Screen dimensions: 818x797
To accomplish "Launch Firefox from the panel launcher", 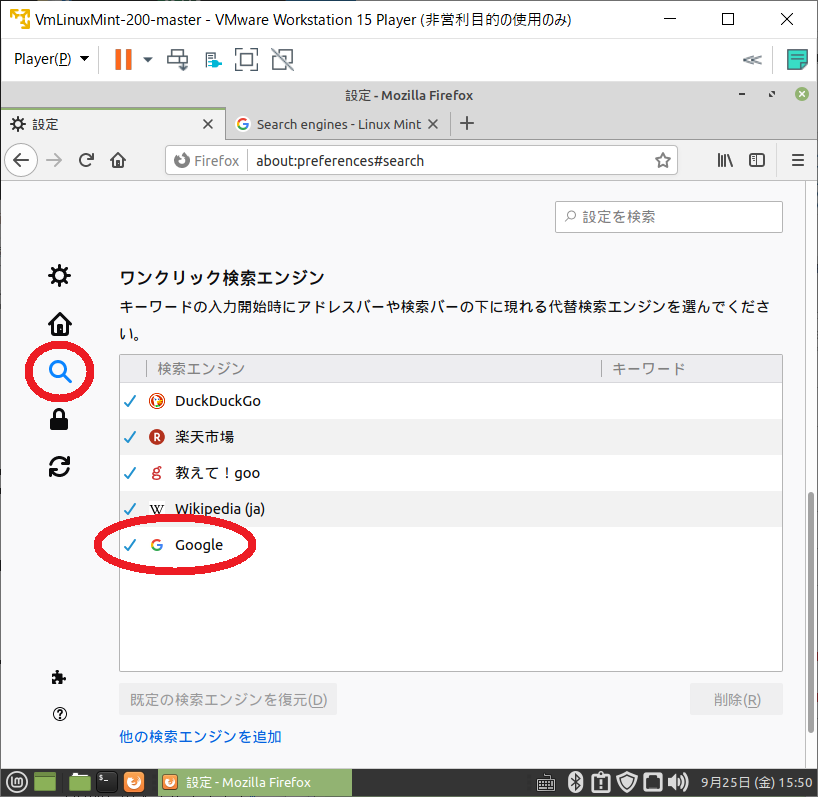I will [x=134, y=782].
